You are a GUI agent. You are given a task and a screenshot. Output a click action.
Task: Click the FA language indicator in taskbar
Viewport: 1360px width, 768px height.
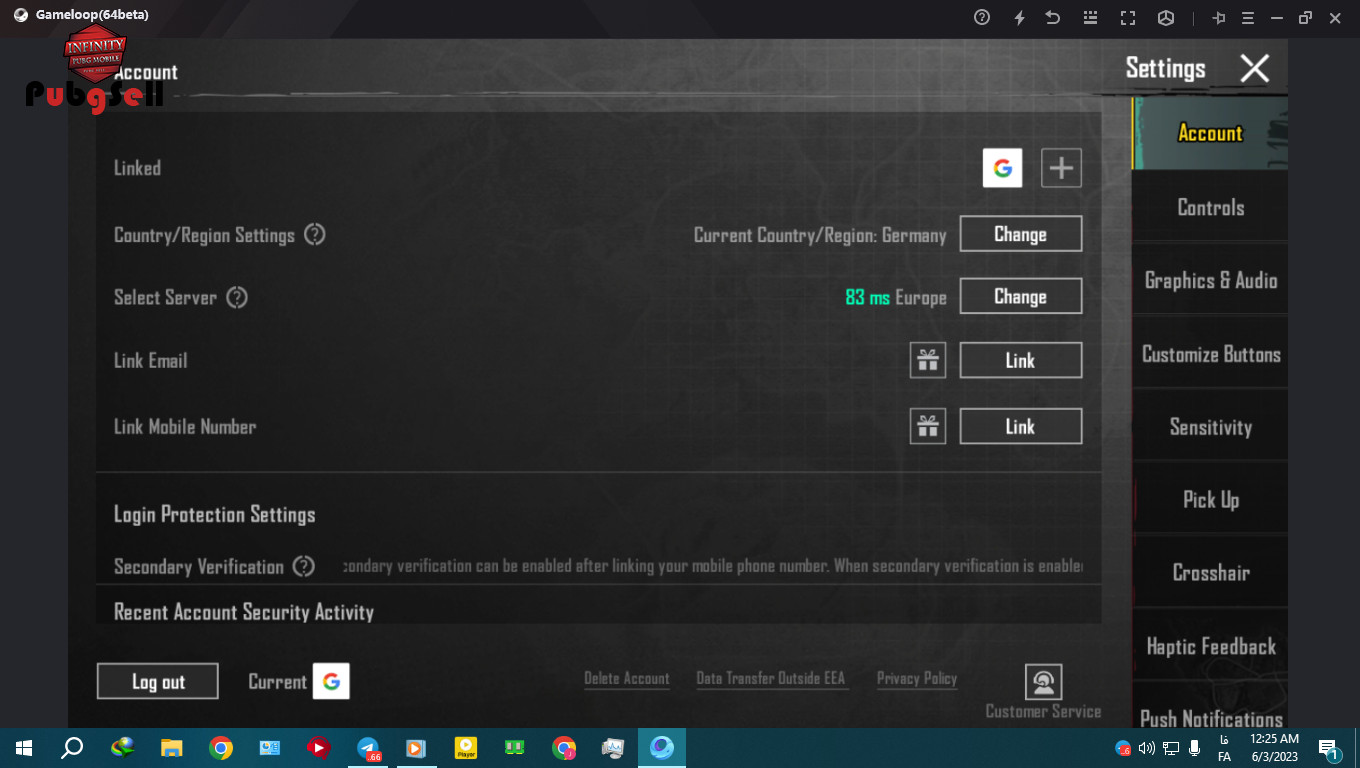[1224, 747]
